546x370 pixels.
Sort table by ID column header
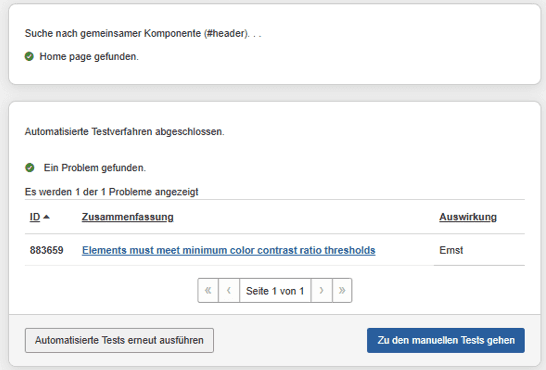(x=35, y=217)
